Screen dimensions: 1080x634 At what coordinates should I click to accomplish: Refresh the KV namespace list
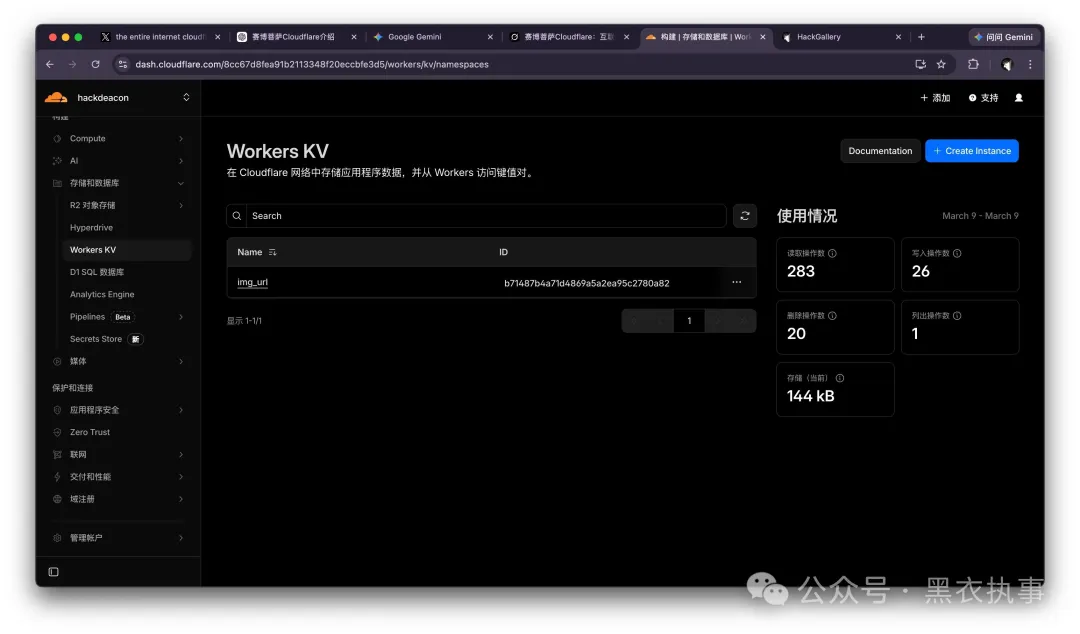click(x=745, y=216)
